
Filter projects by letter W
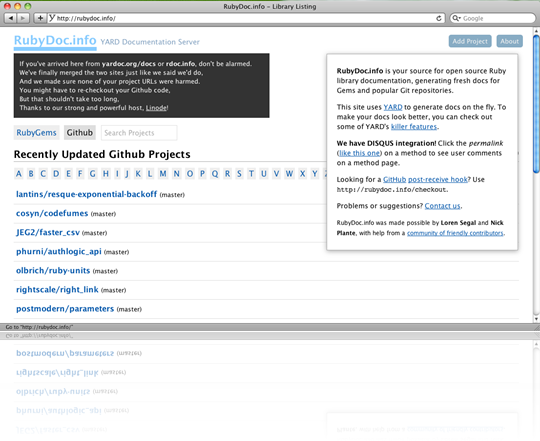point(289,174)
